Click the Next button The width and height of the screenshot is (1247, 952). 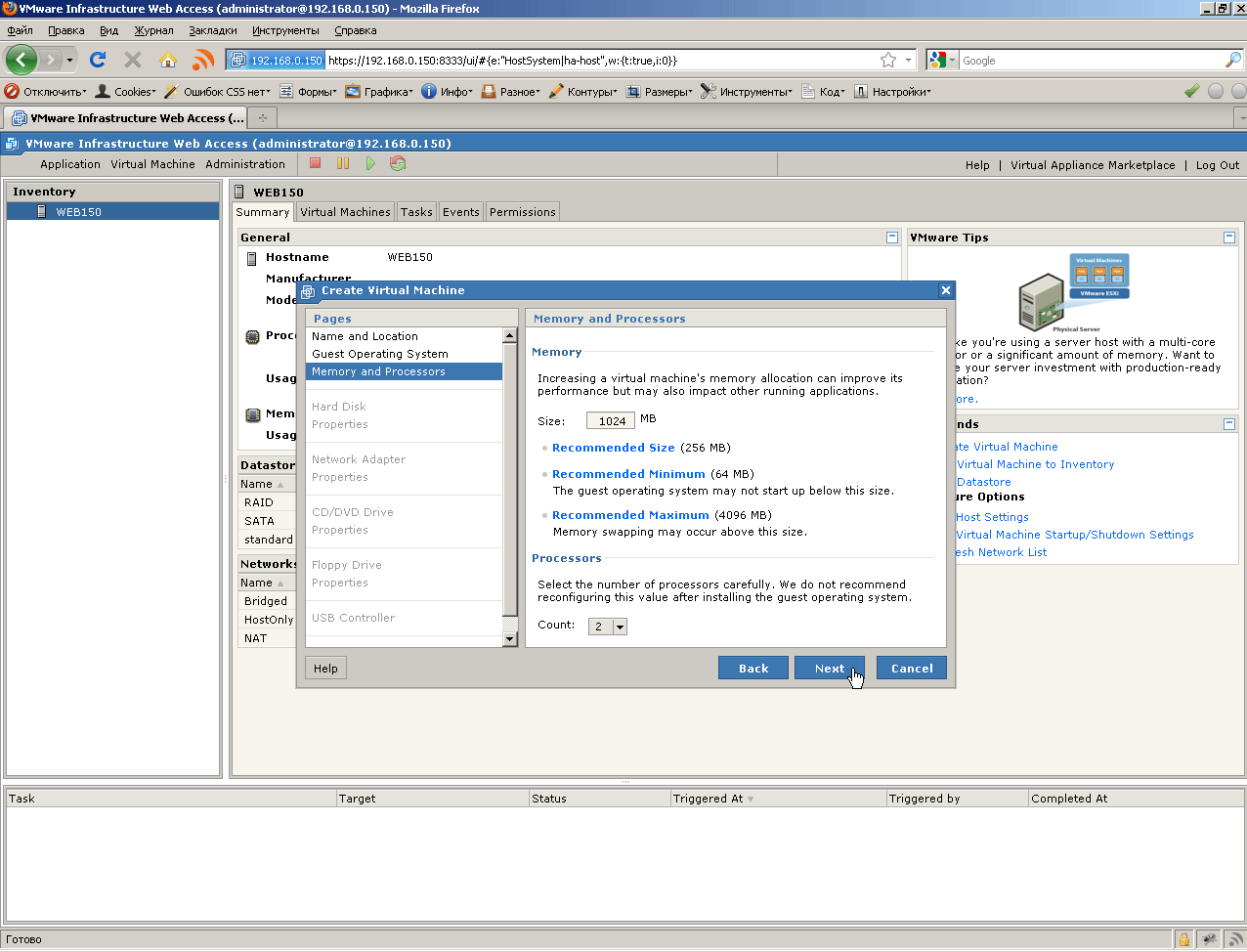[x=830, y=669]
